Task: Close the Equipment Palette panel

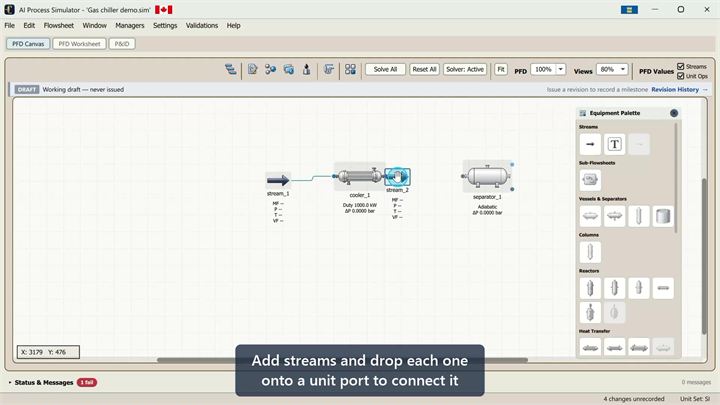Action: pos(674,113)
